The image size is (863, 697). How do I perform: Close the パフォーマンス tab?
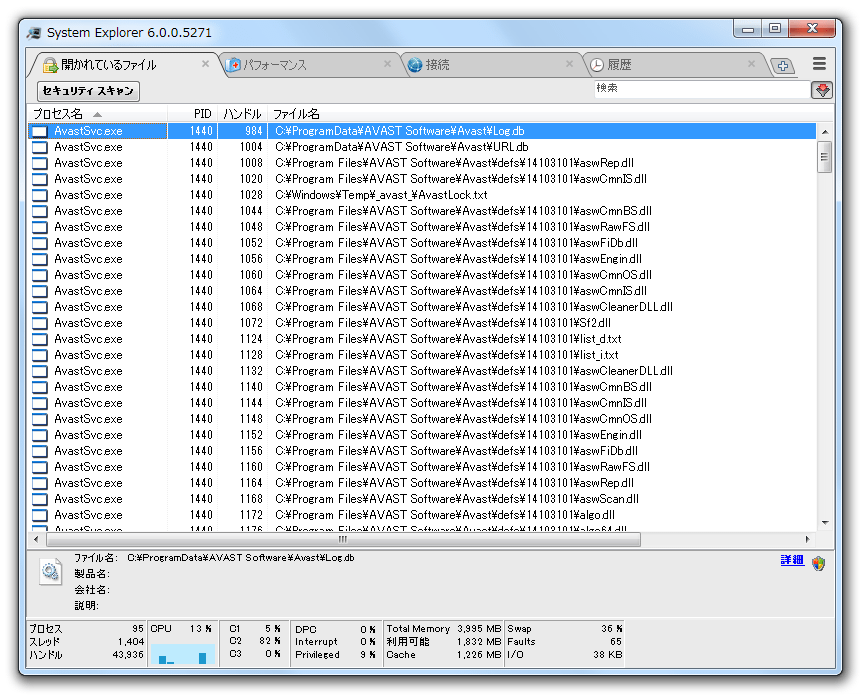coord(387,64)
